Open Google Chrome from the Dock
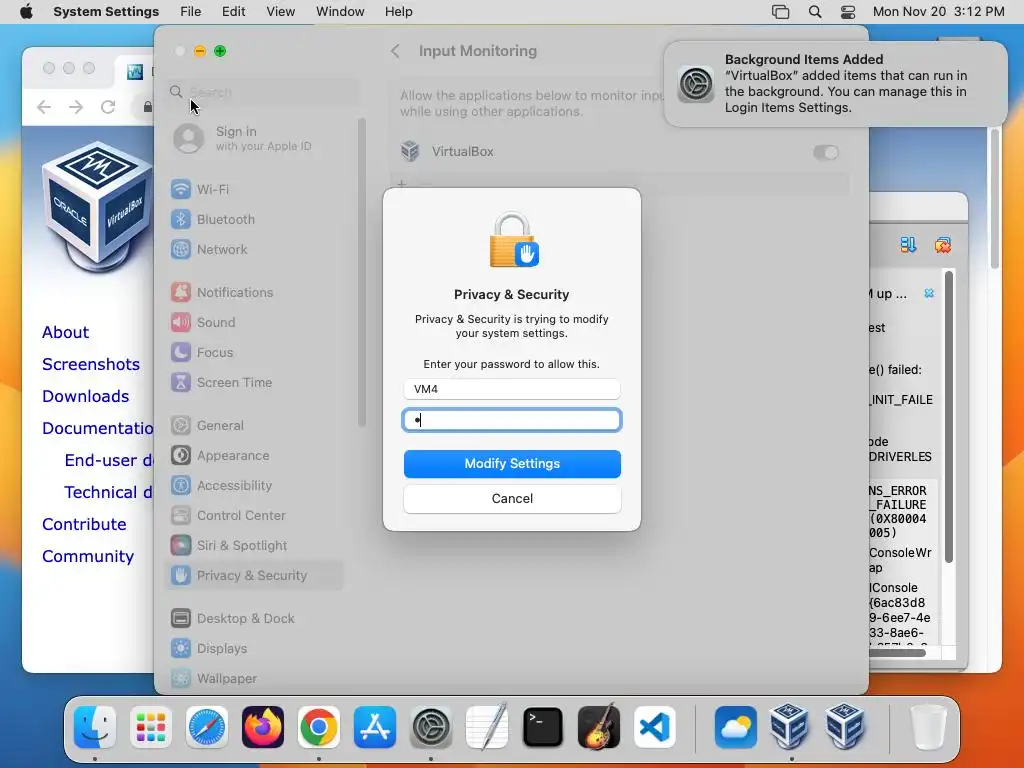The image size is (1024, 768). point(319,727)
